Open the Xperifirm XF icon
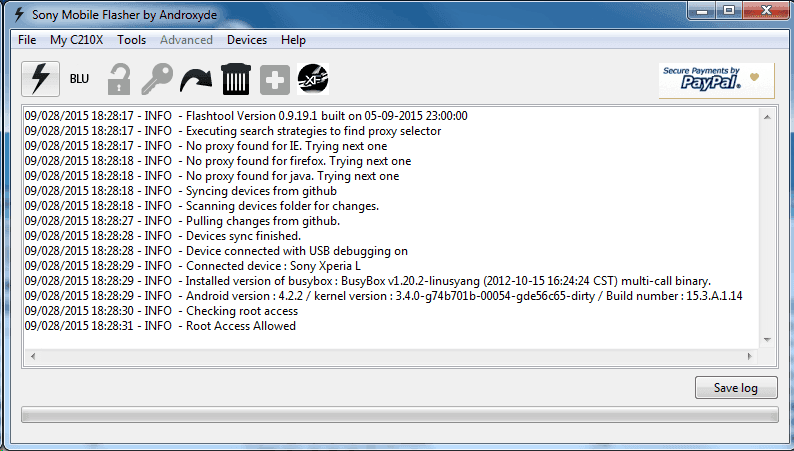 point(313,79)
